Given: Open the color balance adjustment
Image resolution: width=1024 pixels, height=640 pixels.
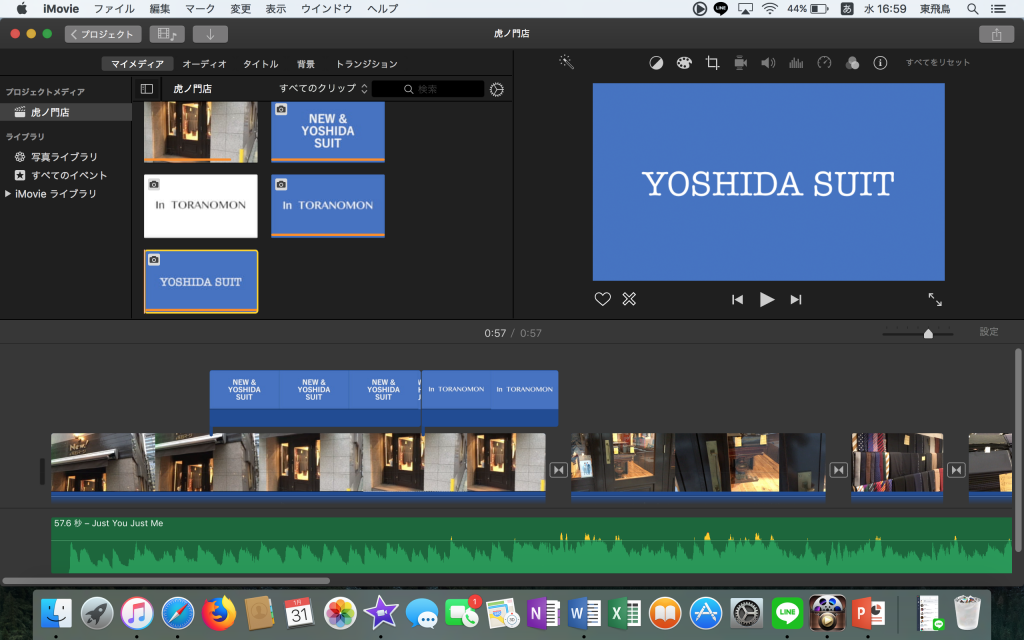Looking at the screenshot, I should click(x=656, y=63).
